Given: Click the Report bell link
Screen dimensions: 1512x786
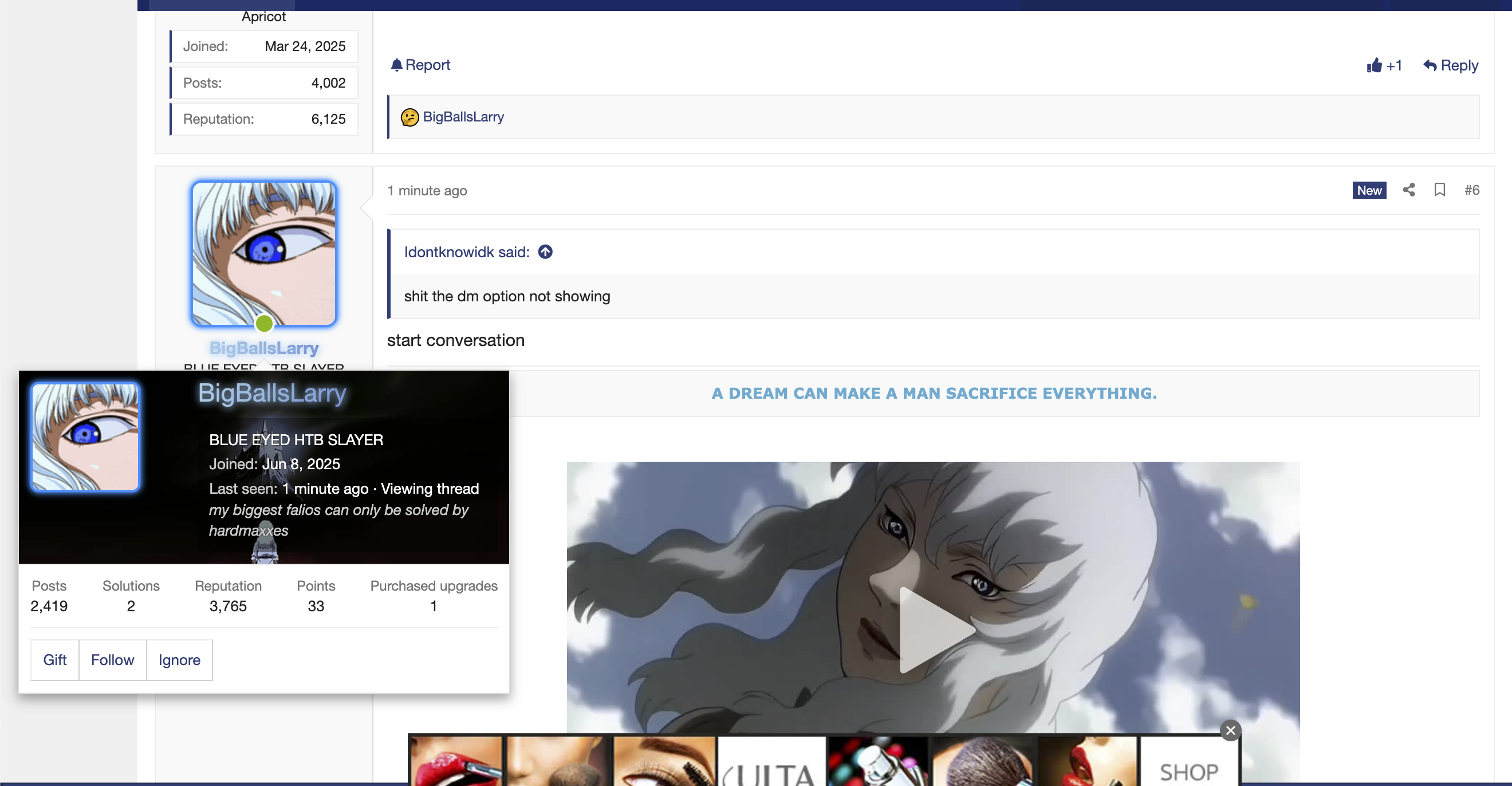Looking at the screenshot, I should [420, 65].
